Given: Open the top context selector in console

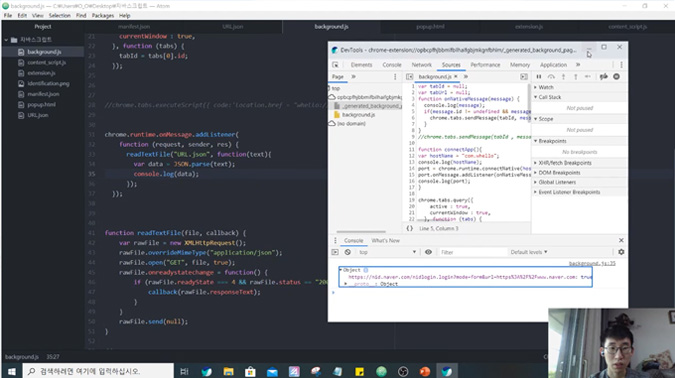Looking at the screenshot, I should click(x=387, y=252).
